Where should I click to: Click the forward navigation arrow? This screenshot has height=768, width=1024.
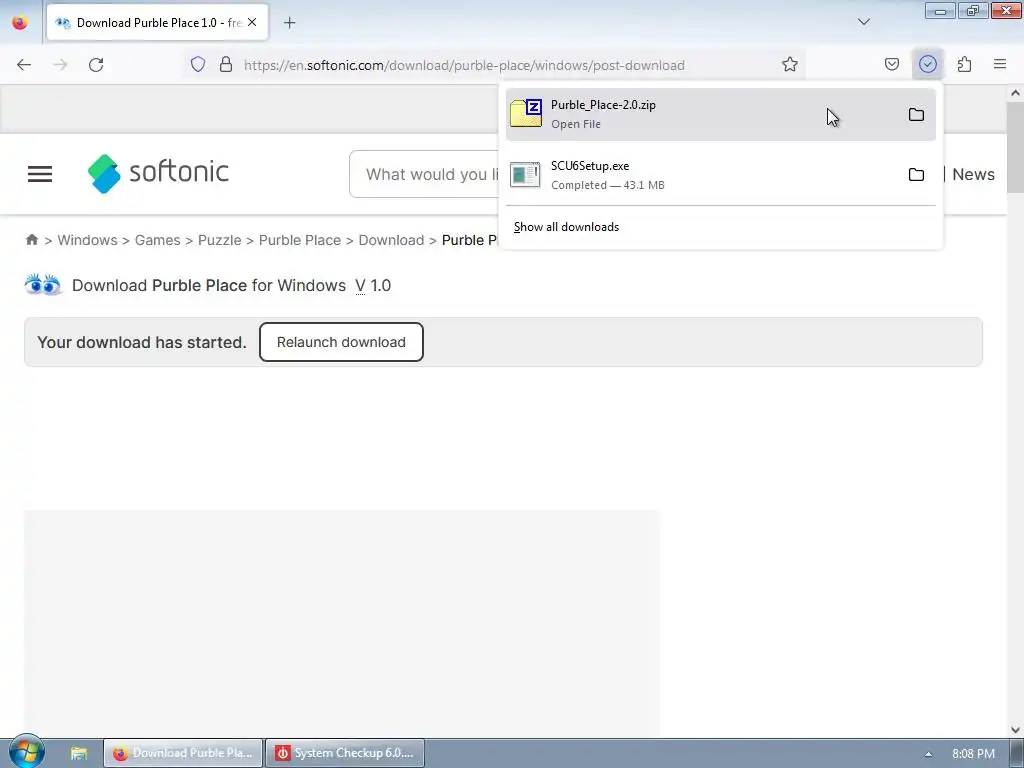pos(60,65)
